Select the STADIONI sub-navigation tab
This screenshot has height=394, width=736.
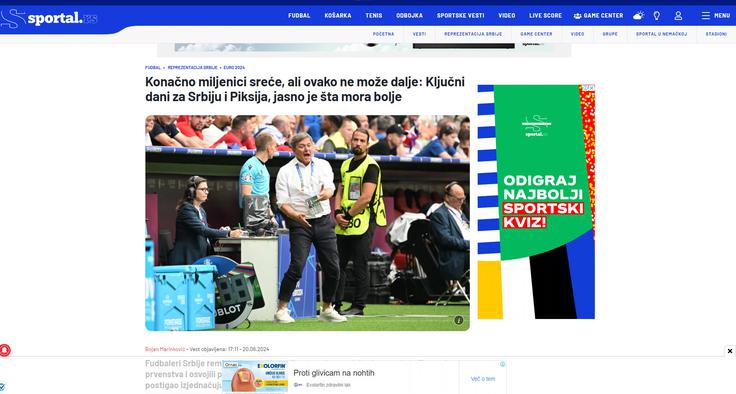[x=716, y=34]
